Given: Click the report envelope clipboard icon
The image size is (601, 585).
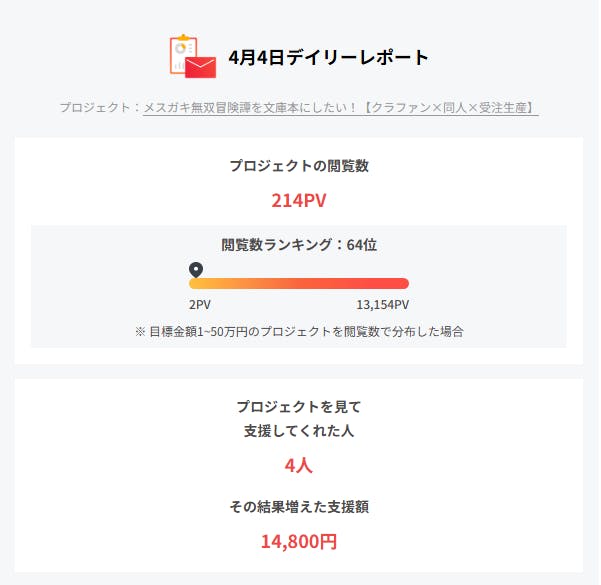Looking at the screenshot, I should click(193, 56).
